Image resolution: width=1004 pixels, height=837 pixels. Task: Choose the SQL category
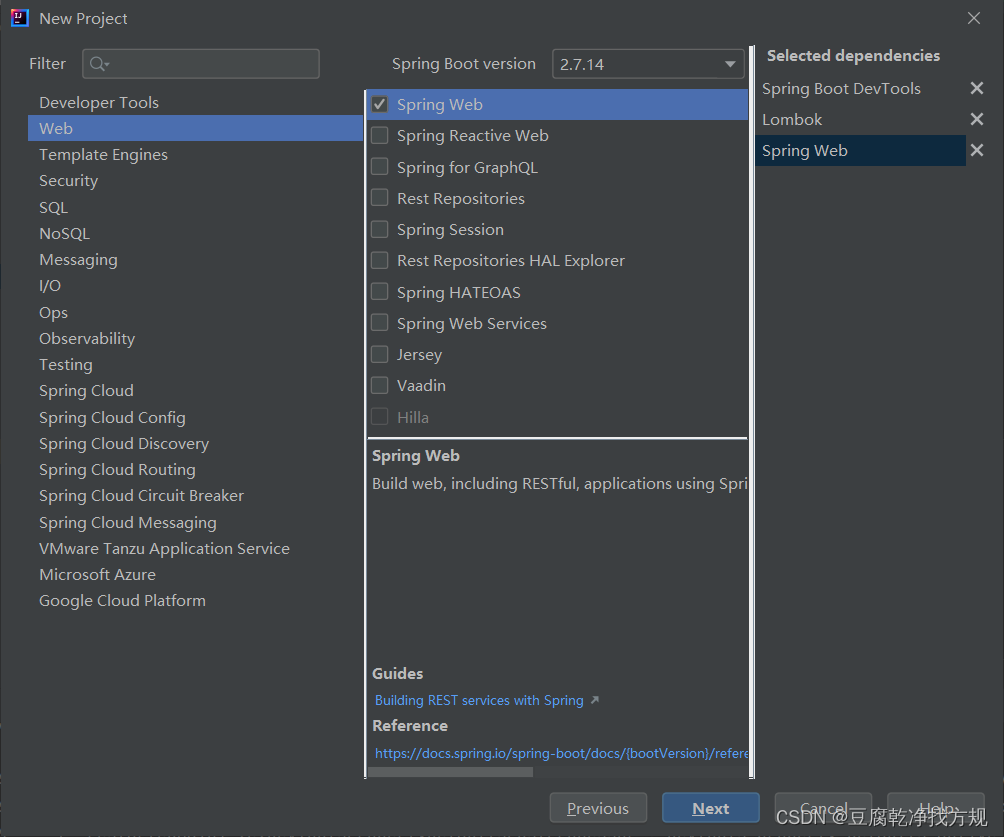(x=195, y=207)
